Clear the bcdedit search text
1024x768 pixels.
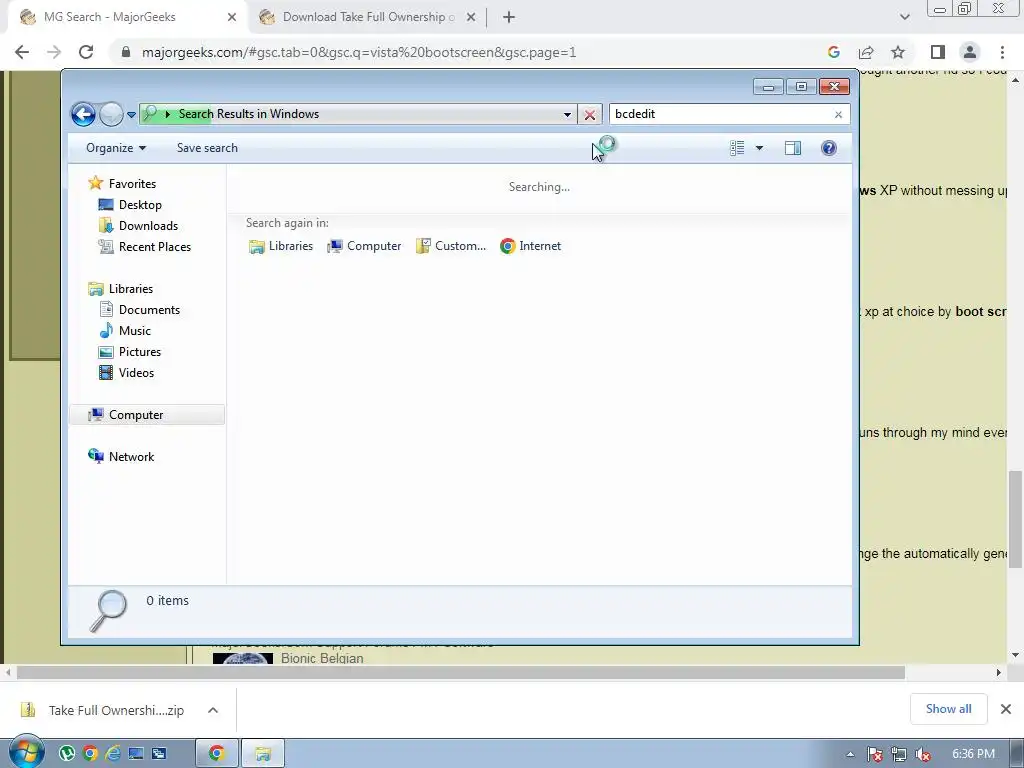coord(838,115)
